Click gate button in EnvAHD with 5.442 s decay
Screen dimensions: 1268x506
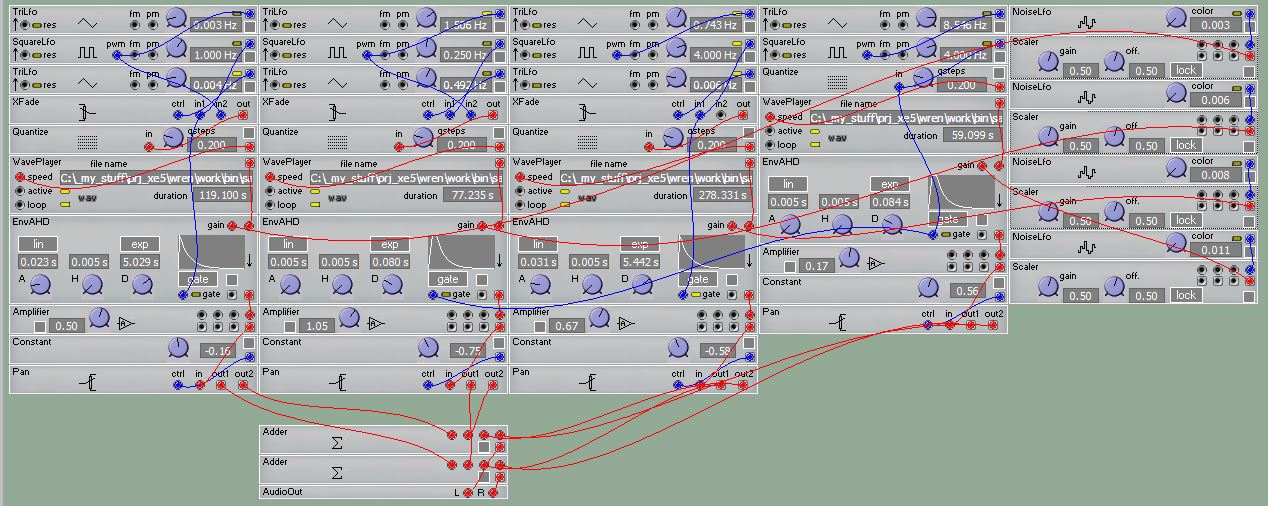pyautogui.click(x=698, y=279)
